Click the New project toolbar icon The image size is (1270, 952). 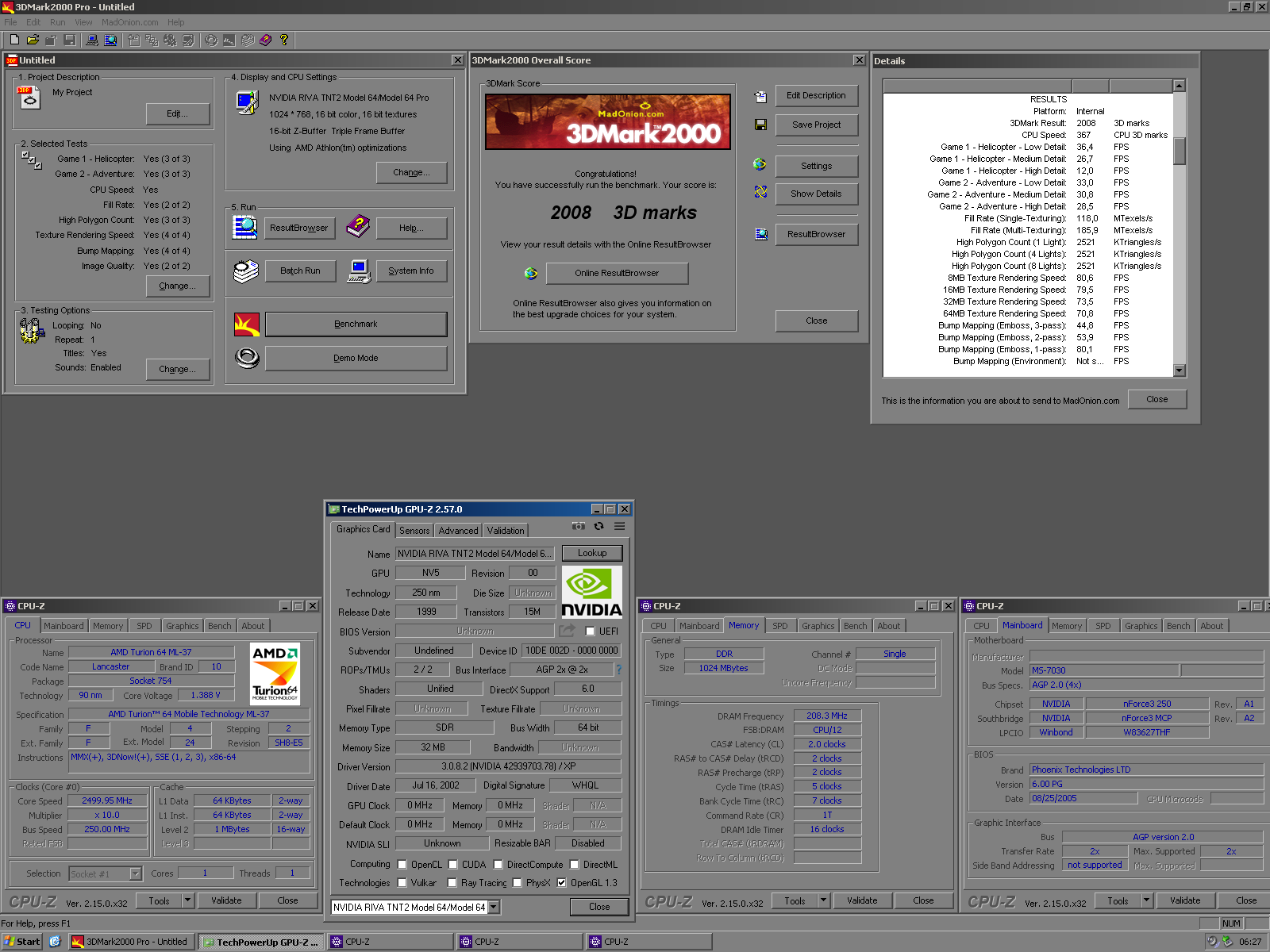click(x=14, y=40)
